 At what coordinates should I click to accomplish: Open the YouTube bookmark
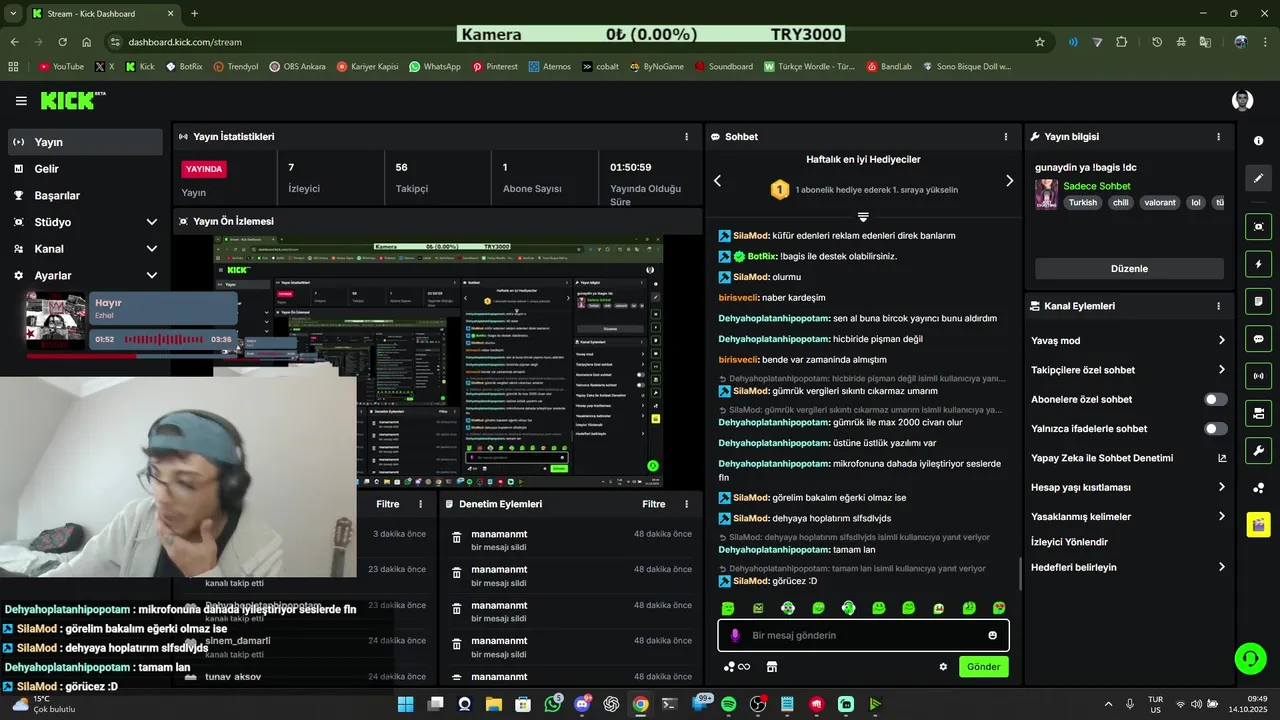tap(61, 67)
